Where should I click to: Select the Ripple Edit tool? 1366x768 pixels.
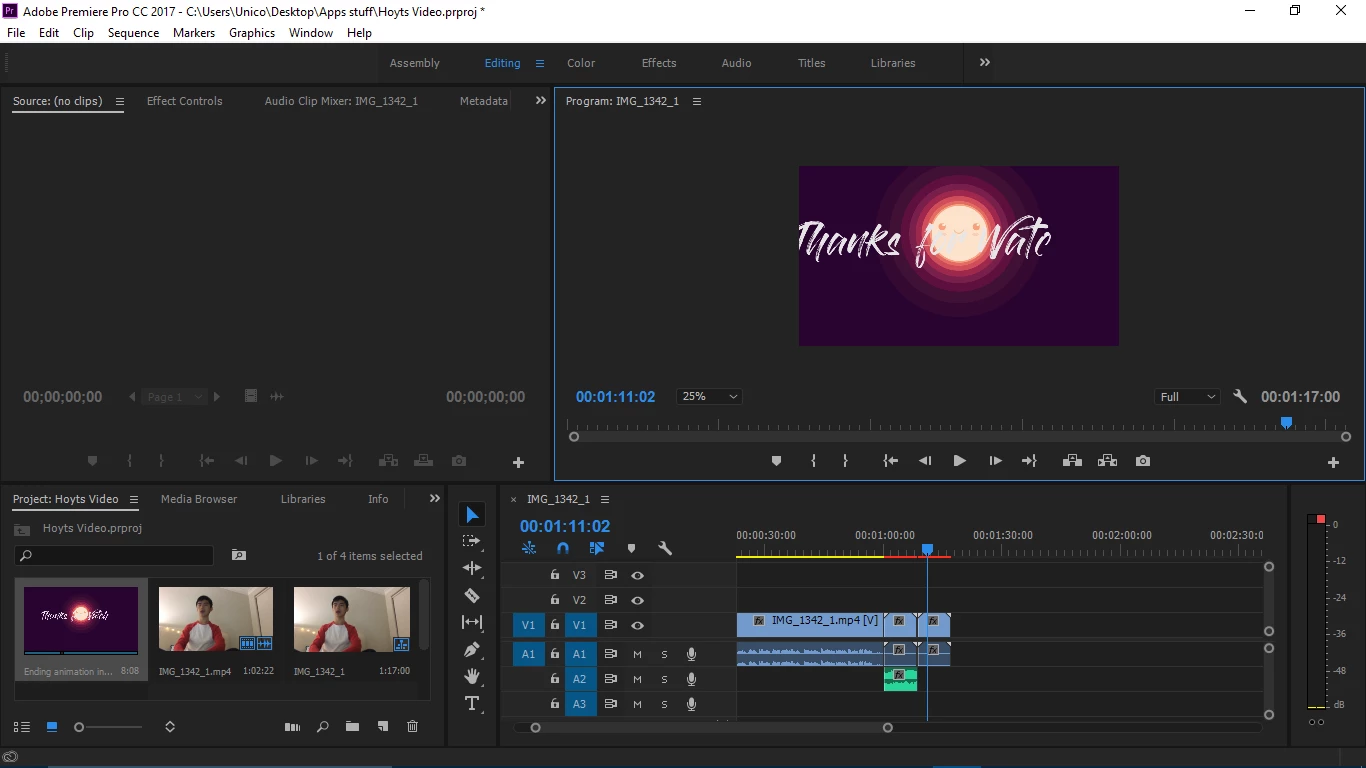(x=472, y=568)
